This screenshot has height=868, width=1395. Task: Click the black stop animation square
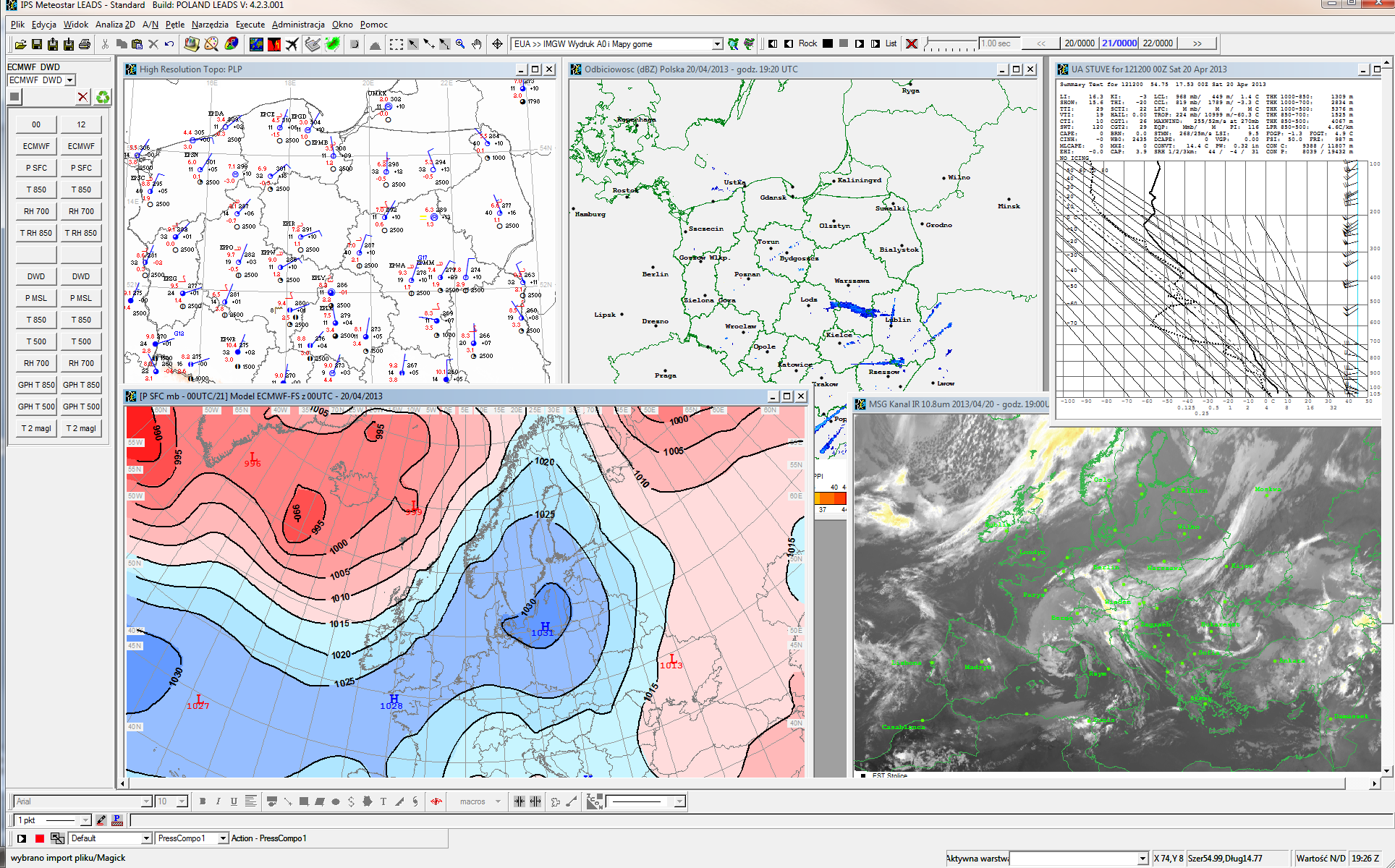[x=828, y=43]
